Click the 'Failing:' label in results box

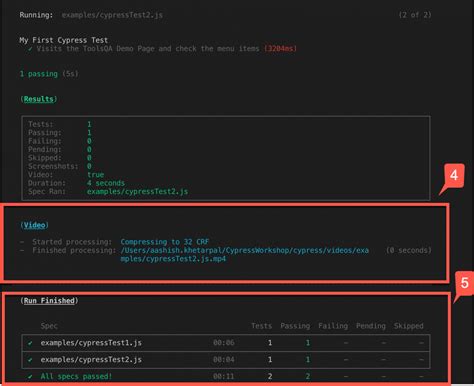(45, 141)
